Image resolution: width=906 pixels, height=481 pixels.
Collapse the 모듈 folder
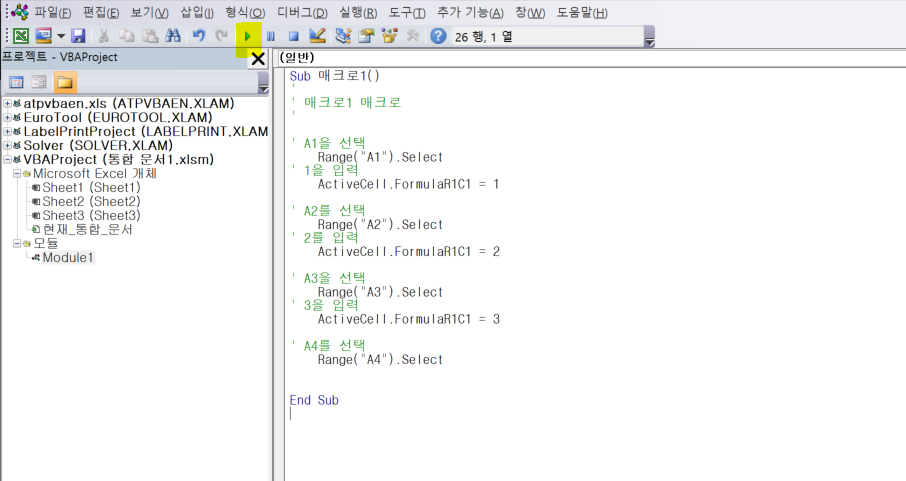[x=17, y=243]
